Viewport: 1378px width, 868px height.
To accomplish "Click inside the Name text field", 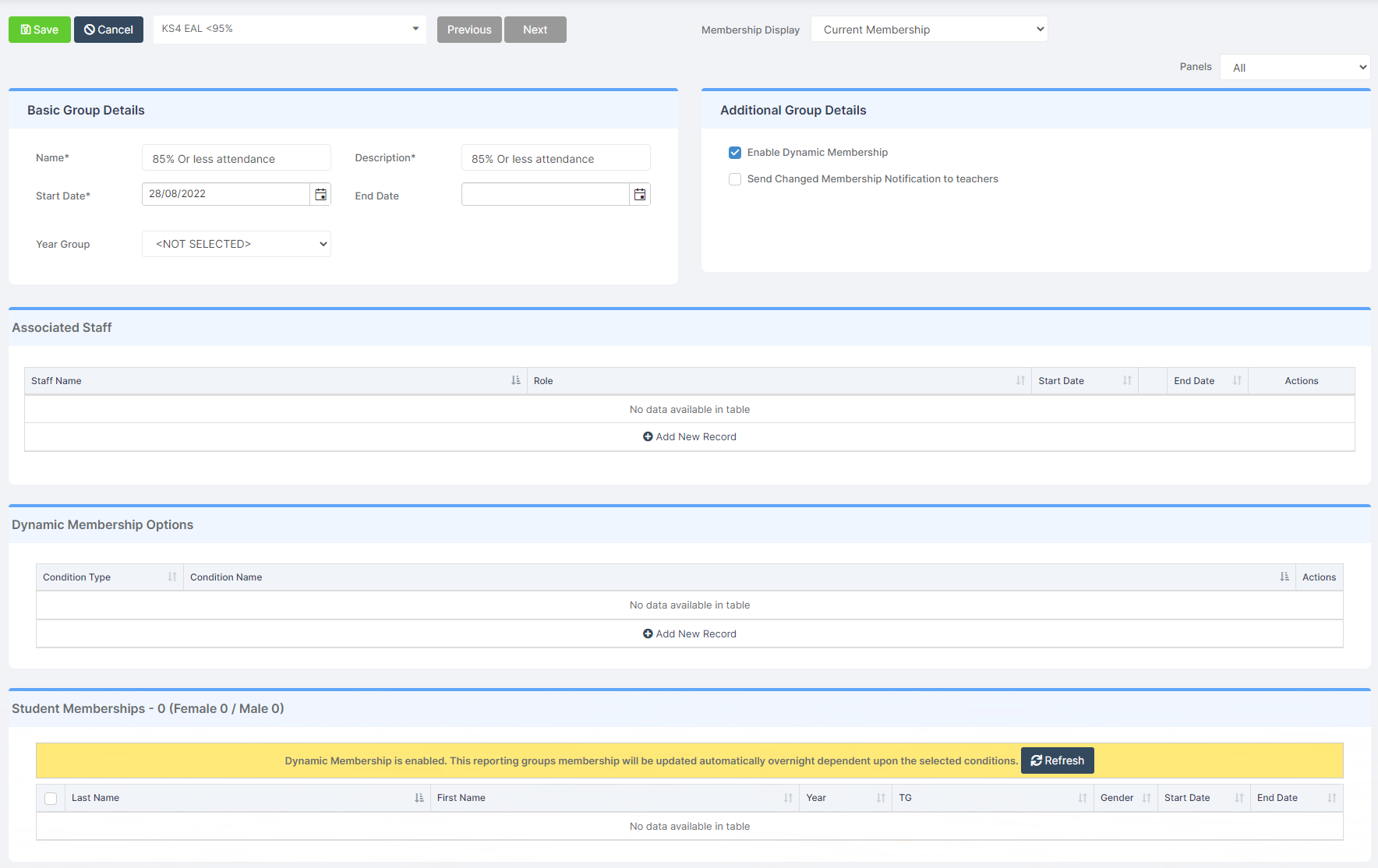I will tap(235, 158).
